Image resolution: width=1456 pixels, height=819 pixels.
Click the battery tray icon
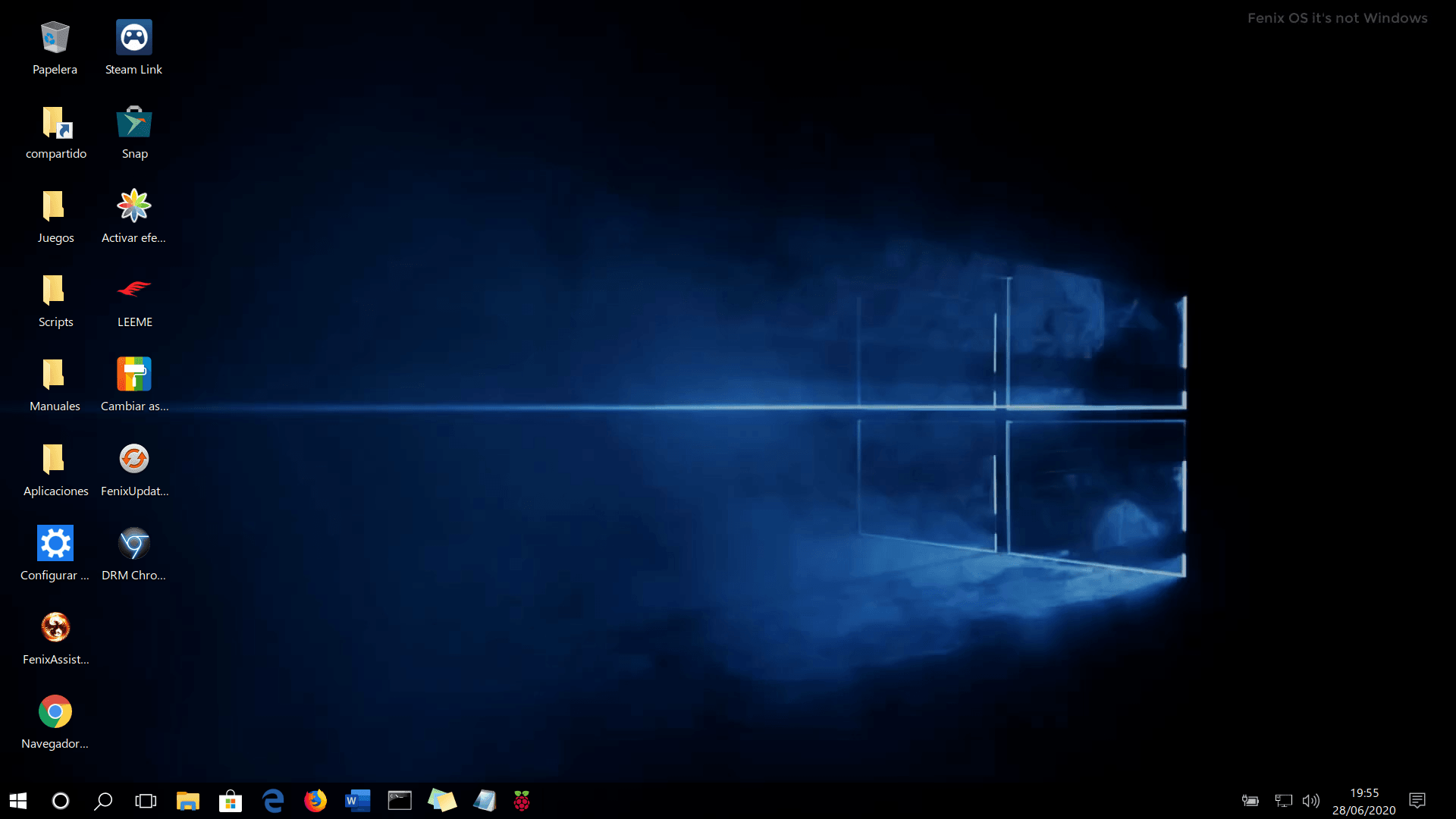(x=1250, y=801)
